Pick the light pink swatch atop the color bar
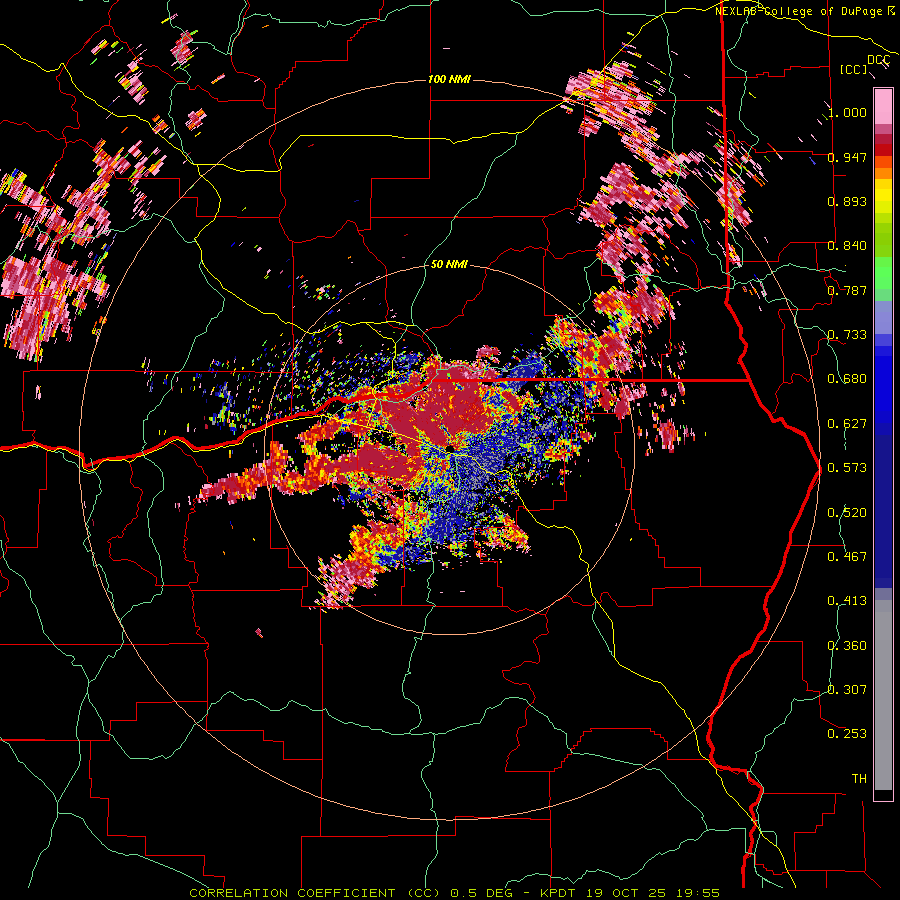 [x=883, y=107]
